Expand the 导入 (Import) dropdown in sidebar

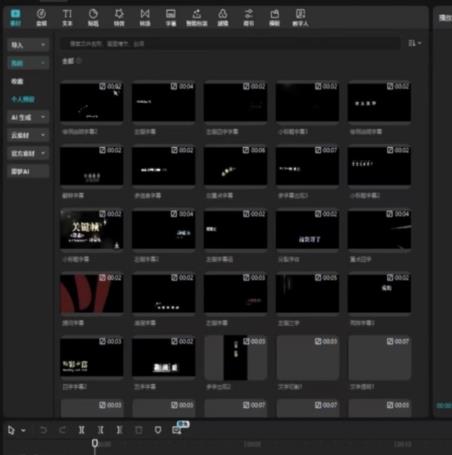coord(28,45)
